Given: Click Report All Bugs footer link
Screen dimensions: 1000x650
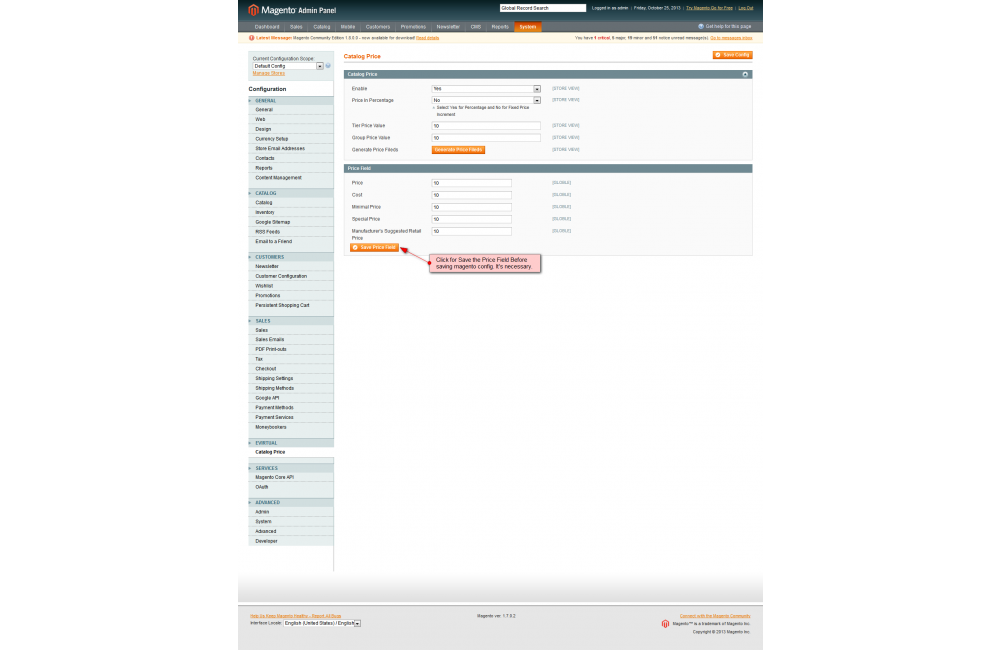Looking at the screenshot, I should [x=295, y=616].
